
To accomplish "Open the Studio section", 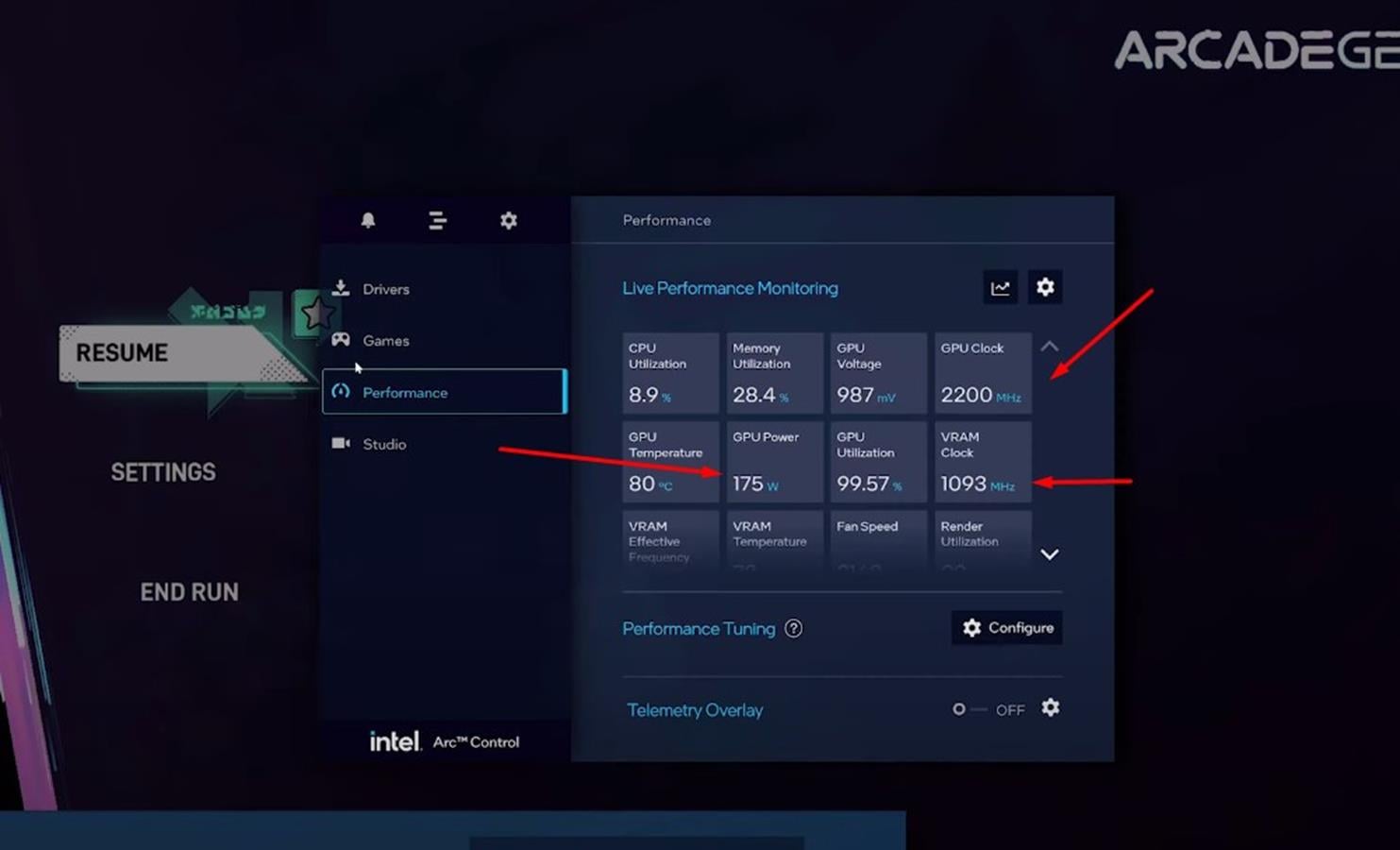I will coord(383,444).
